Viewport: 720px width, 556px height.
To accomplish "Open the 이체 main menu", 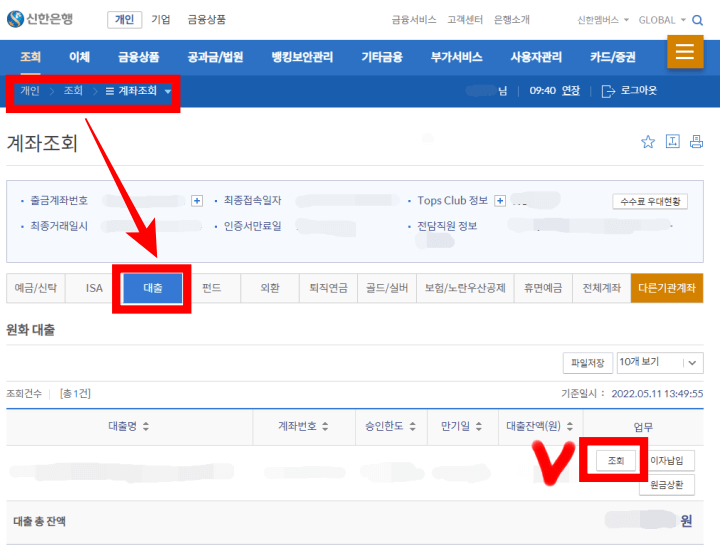I will pyautogui.click(x=79, y=57).
